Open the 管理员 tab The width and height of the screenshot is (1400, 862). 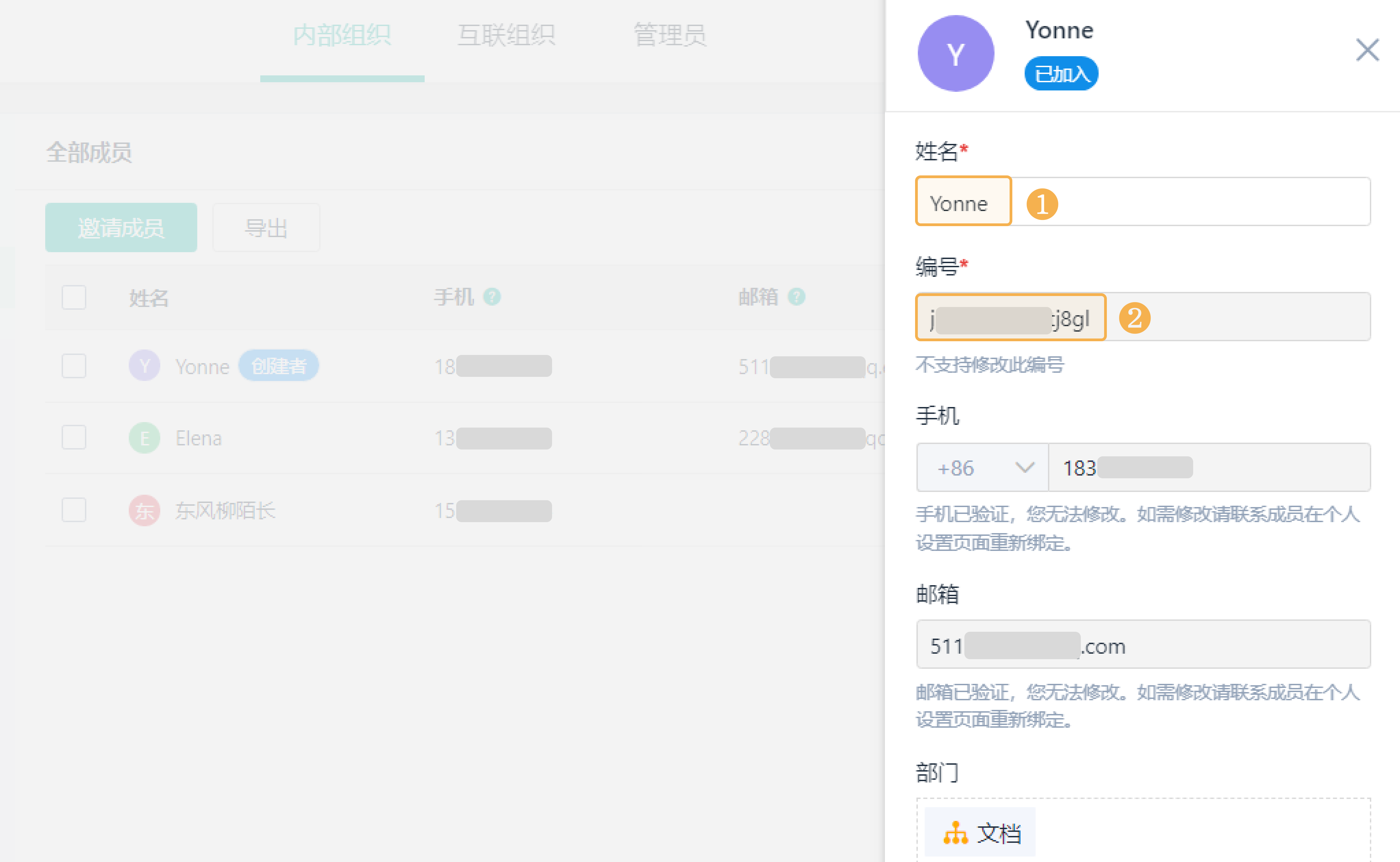point(670,35)
